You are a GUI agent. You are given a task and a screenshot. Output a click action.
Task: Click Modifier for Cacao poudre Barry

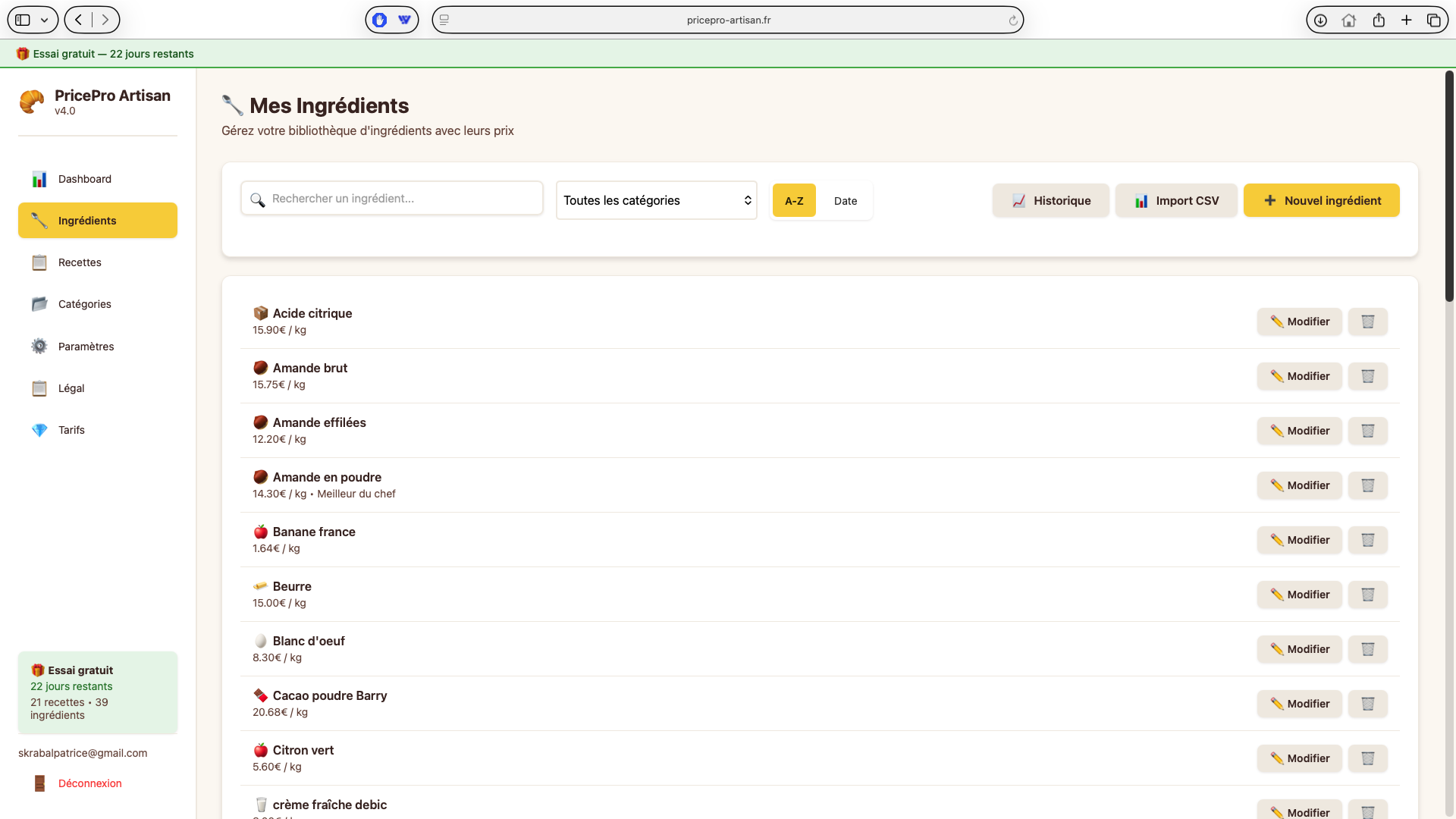tap(1299, 704)
